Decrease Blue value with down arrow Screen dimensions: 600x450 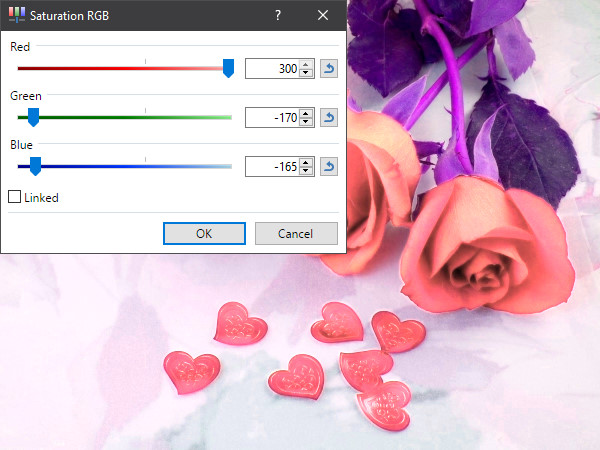(x=305, y=171)
